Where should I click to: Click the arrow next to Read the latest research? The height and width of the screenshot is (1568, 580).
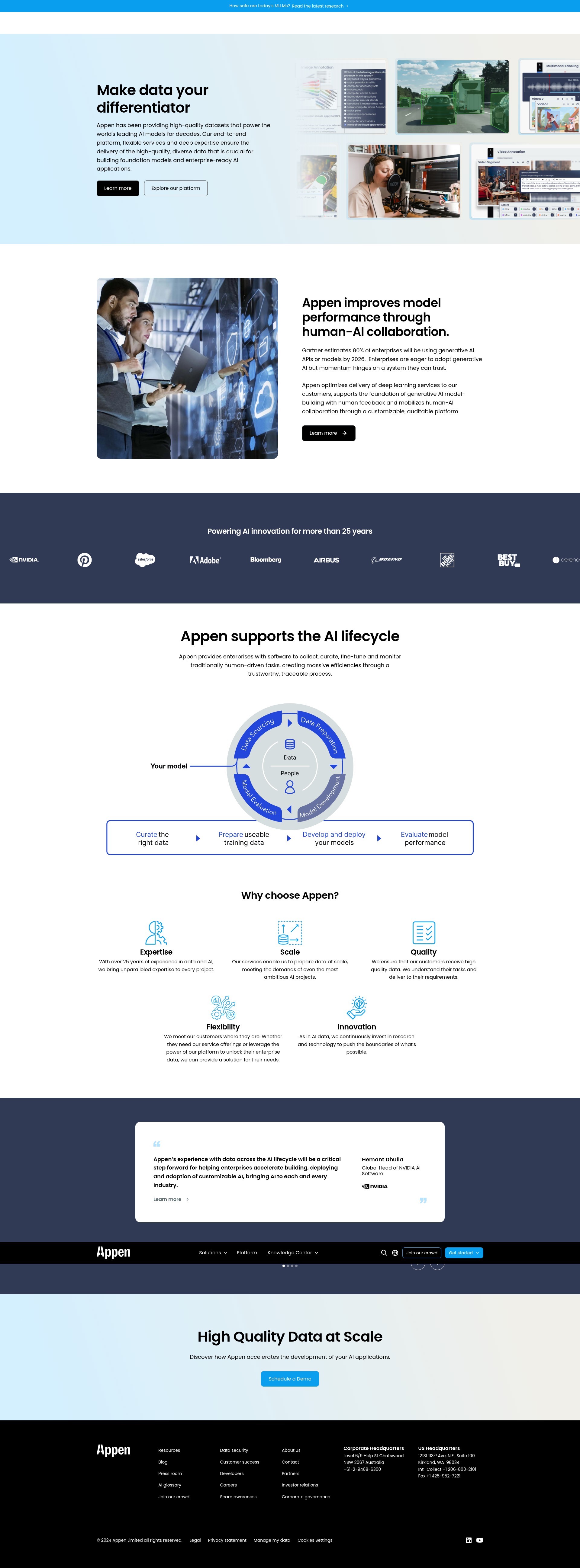tap(347, 6)
